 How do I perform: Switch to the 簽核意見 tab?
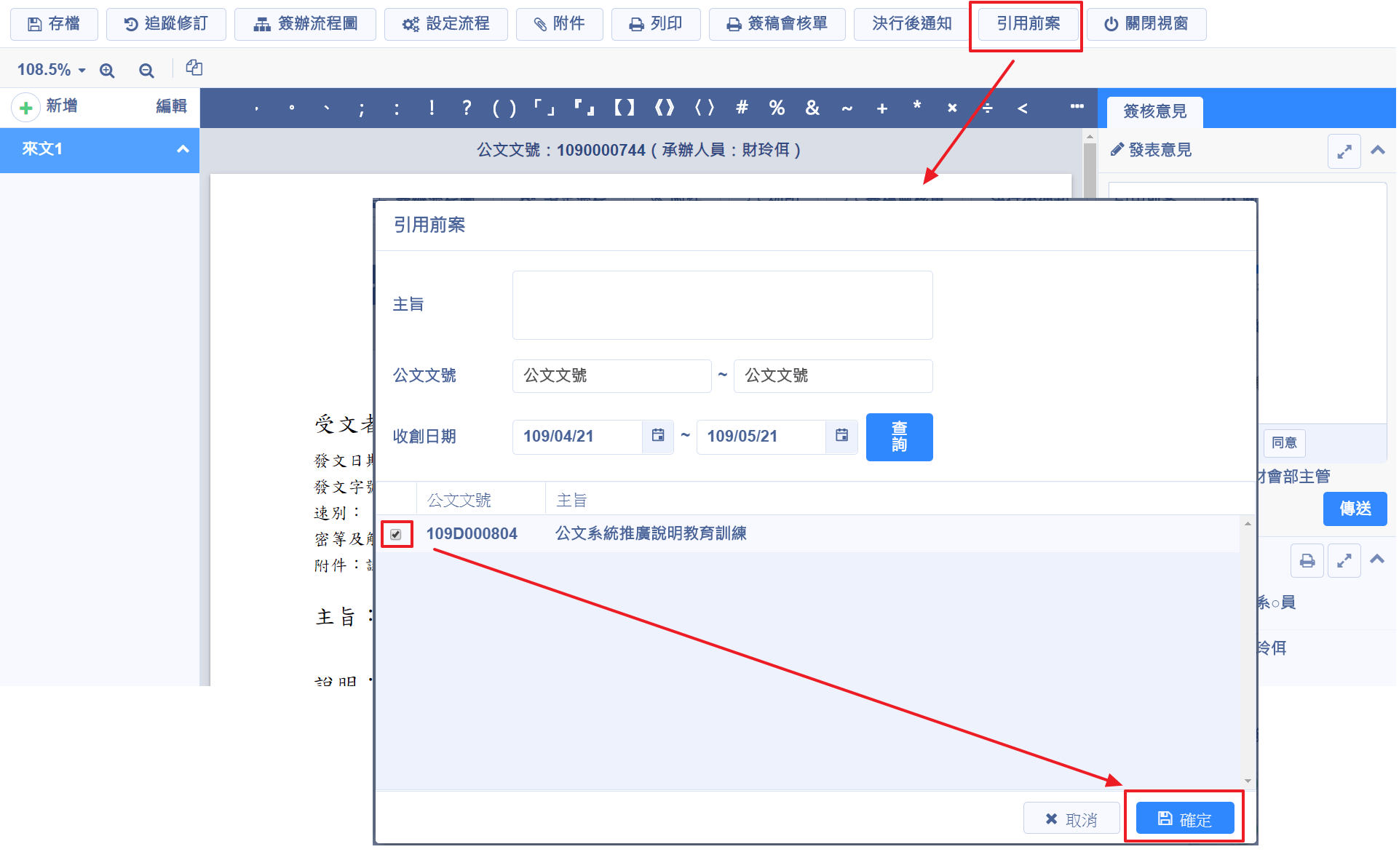[x=1154, y=111]
